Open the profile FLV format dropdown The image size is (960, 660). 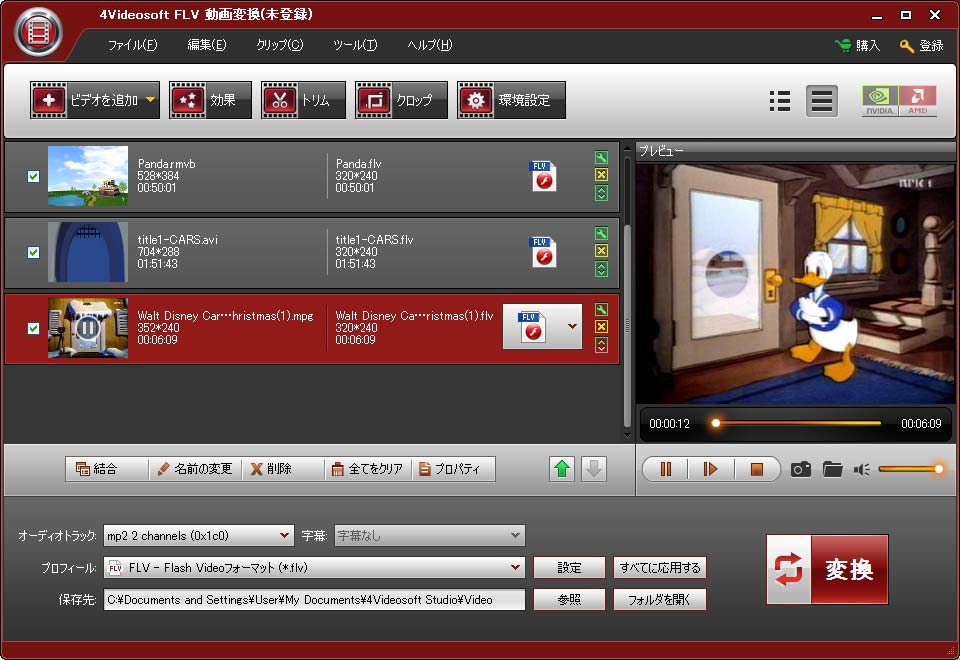(515, 567)
